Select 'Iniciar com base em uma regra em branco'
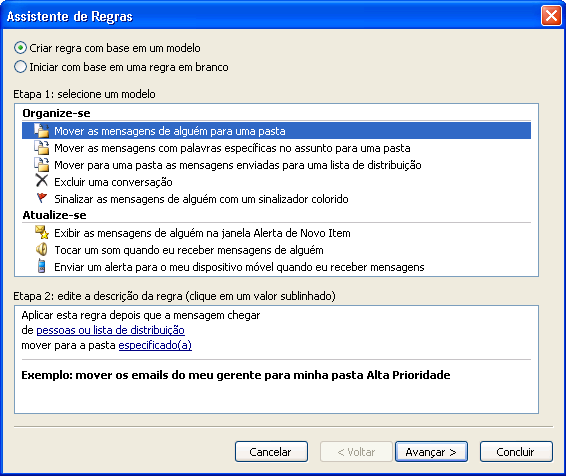566x476 pixels. (x=121, y=67)
